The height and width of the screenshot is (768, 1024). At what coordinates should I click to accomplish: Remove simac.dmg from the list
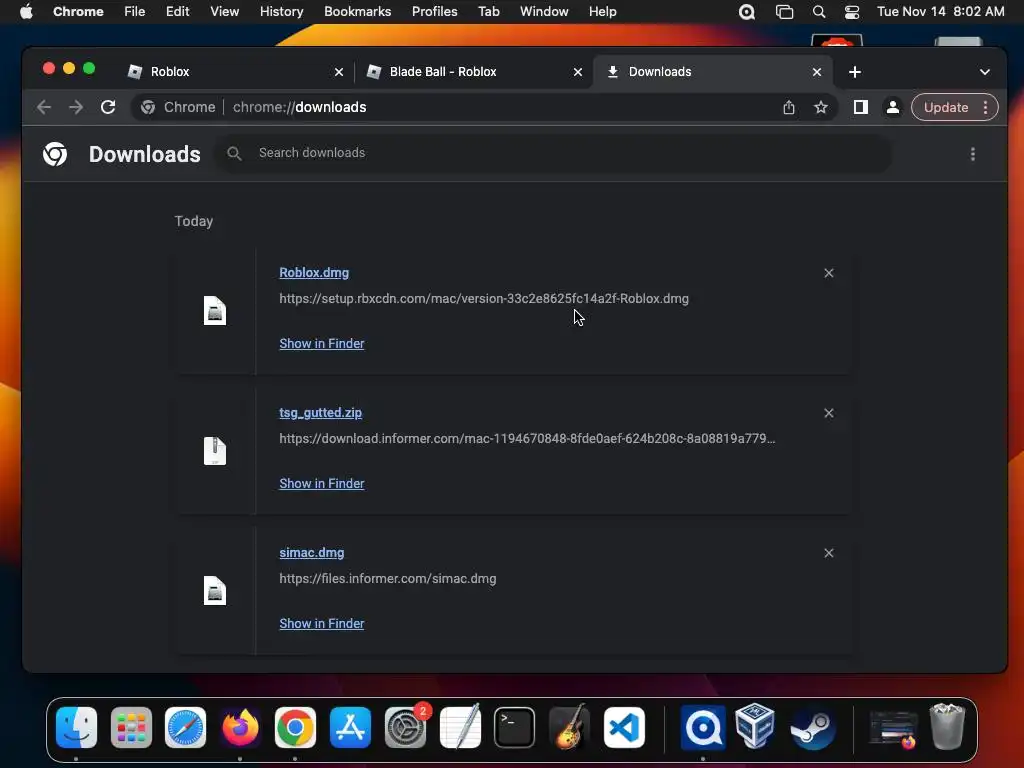[829, 553]
